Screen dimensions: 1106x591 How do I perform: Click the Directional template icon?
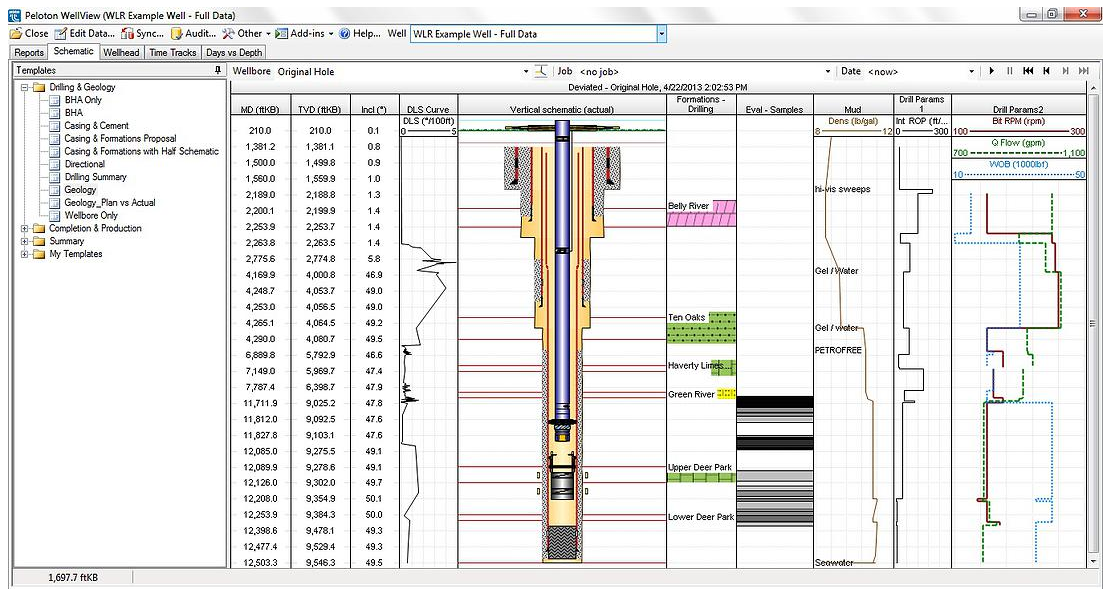[x=54, y=164]
